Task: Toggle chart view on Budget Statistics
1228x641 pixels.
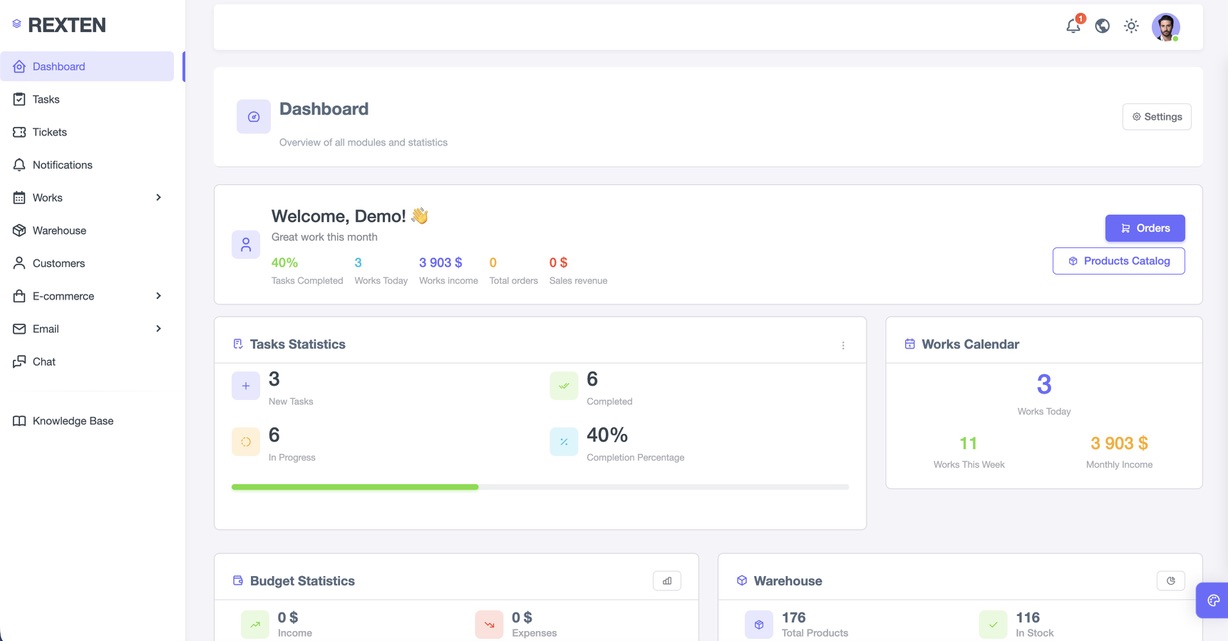Action: coord(667,580)
